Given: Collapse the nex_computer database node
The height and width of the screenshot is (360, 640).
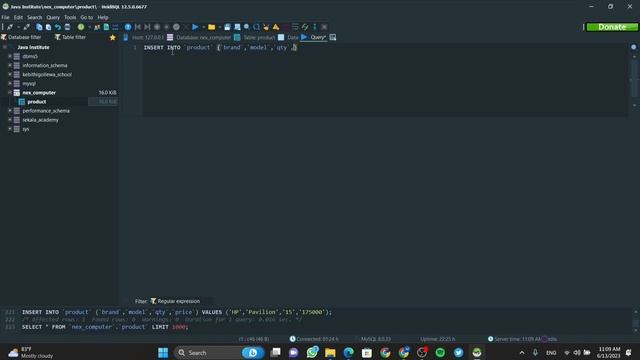Looking at the screenshot, I should click(x=10, y=93).
